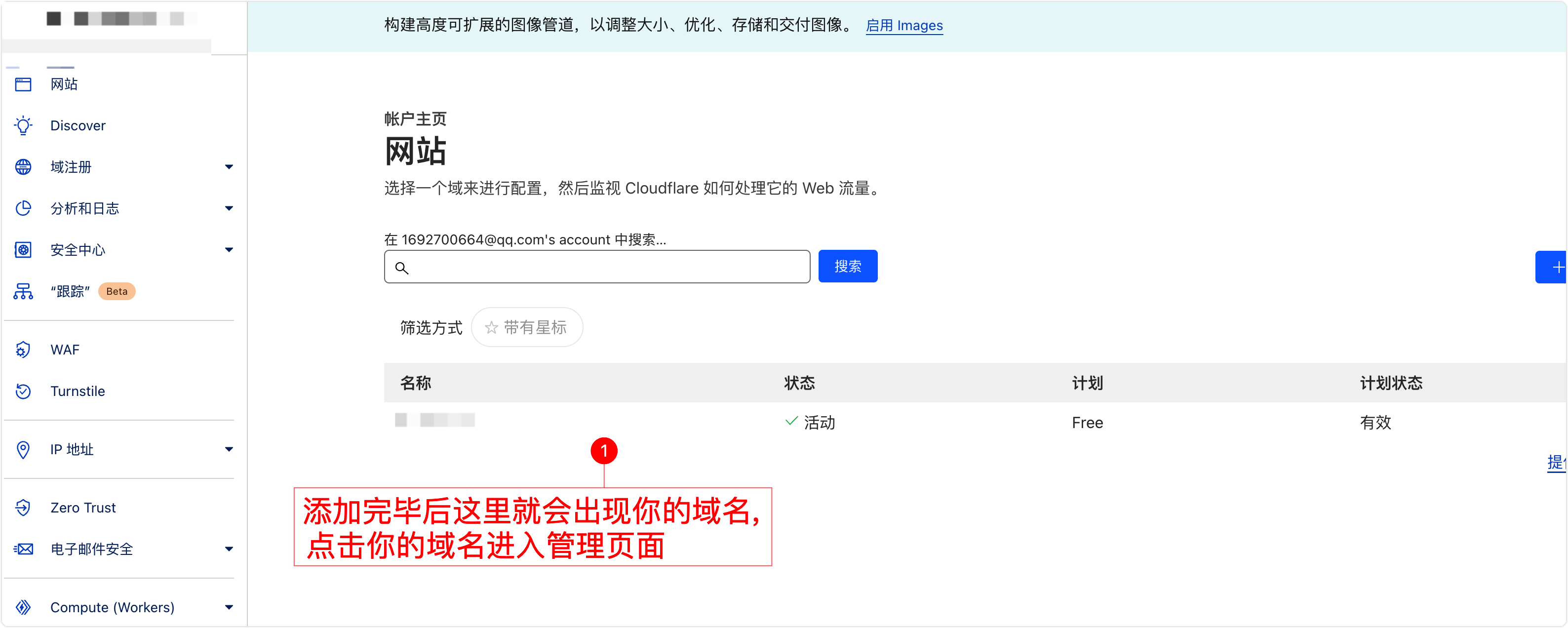Open the Turnstile sidebar item
Screen dimensions: 1568x628
pyautogui.click(x=78, y=391)
